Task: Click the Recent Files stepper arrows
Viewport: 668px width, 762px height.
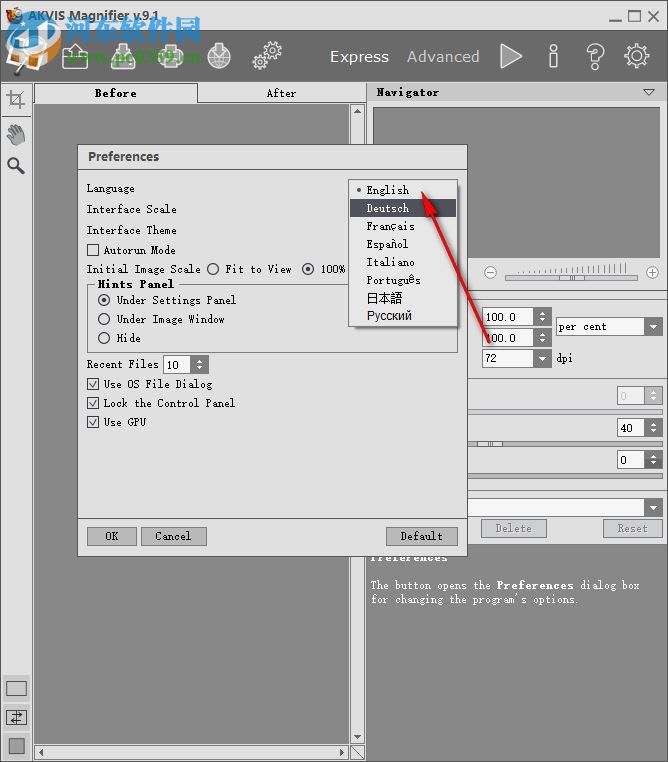Action: click(x=199, y=364)
